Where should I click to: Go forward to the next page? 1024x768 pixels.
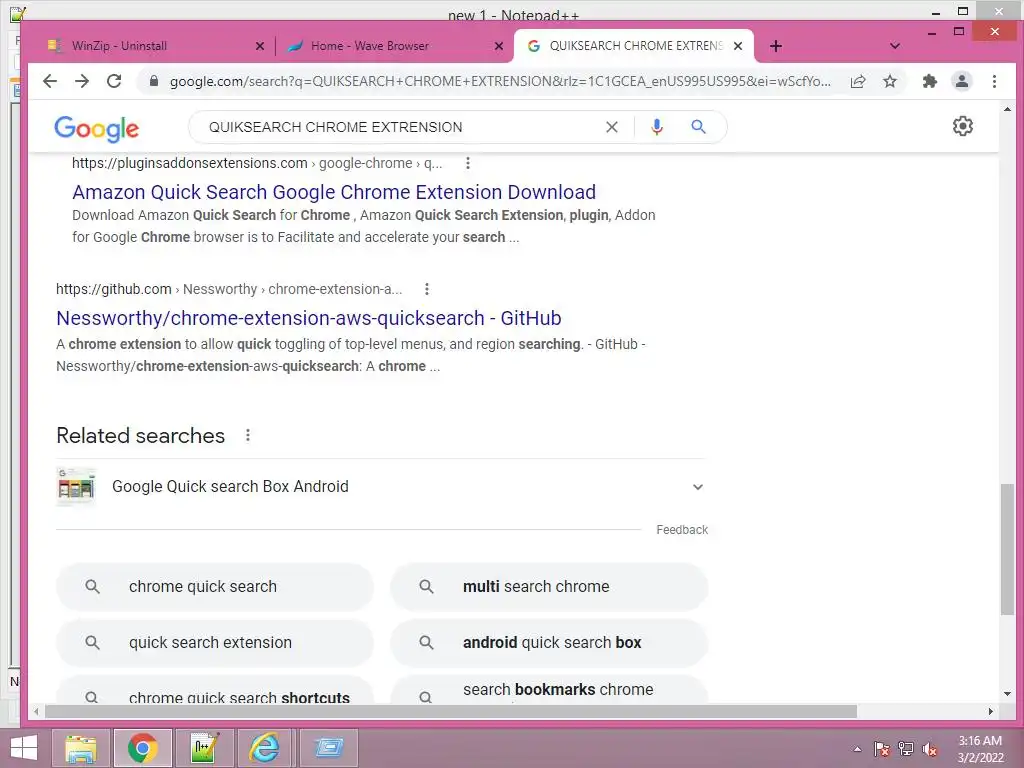coord(82,81)
